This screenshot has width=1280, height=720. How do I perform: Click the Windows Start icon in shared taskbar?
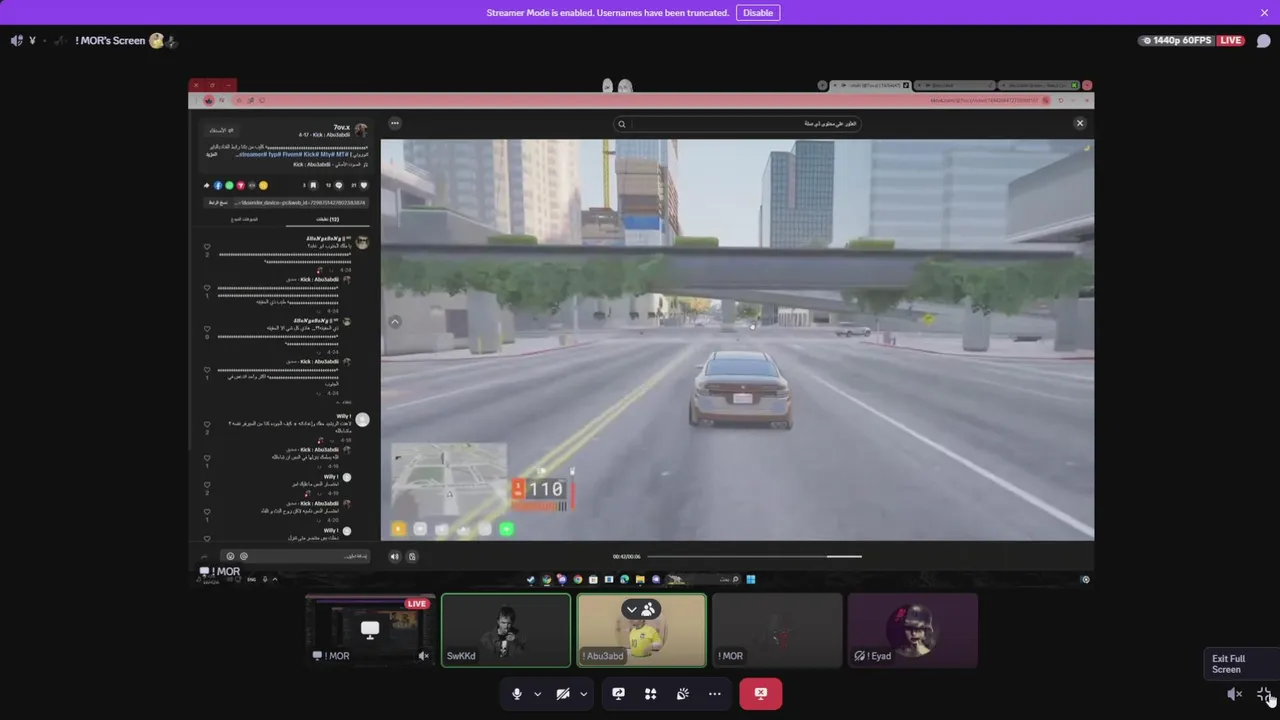[x=751, y=579]
